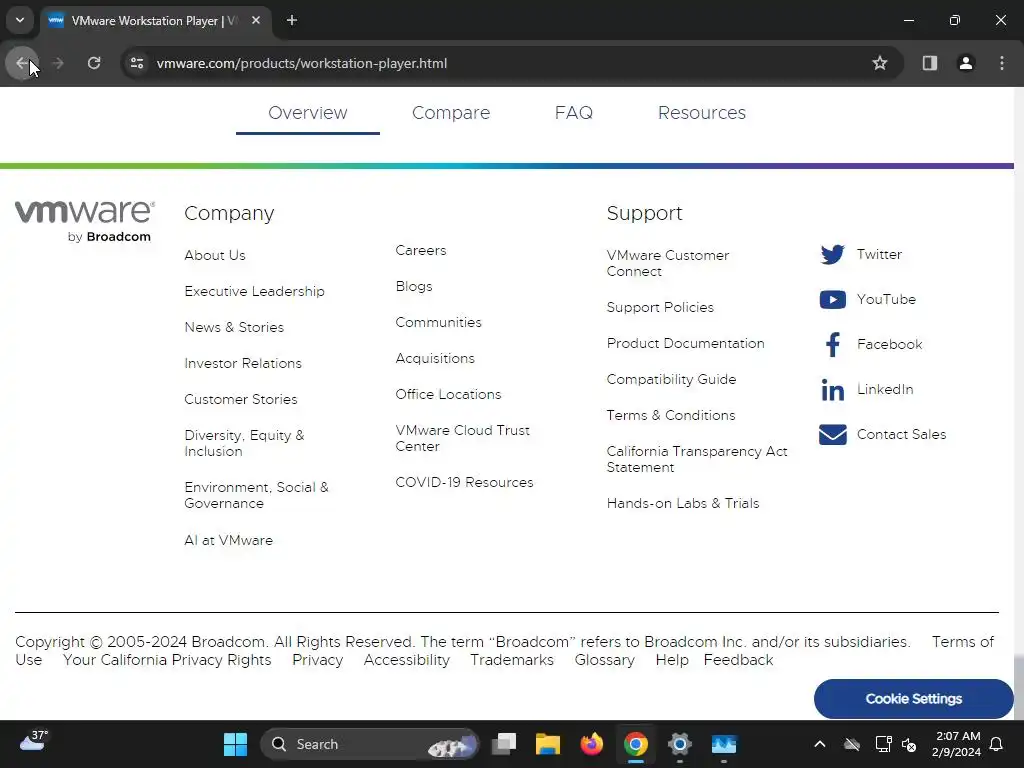Open the Blogs link
The image size is (1024, 768).
413,286
